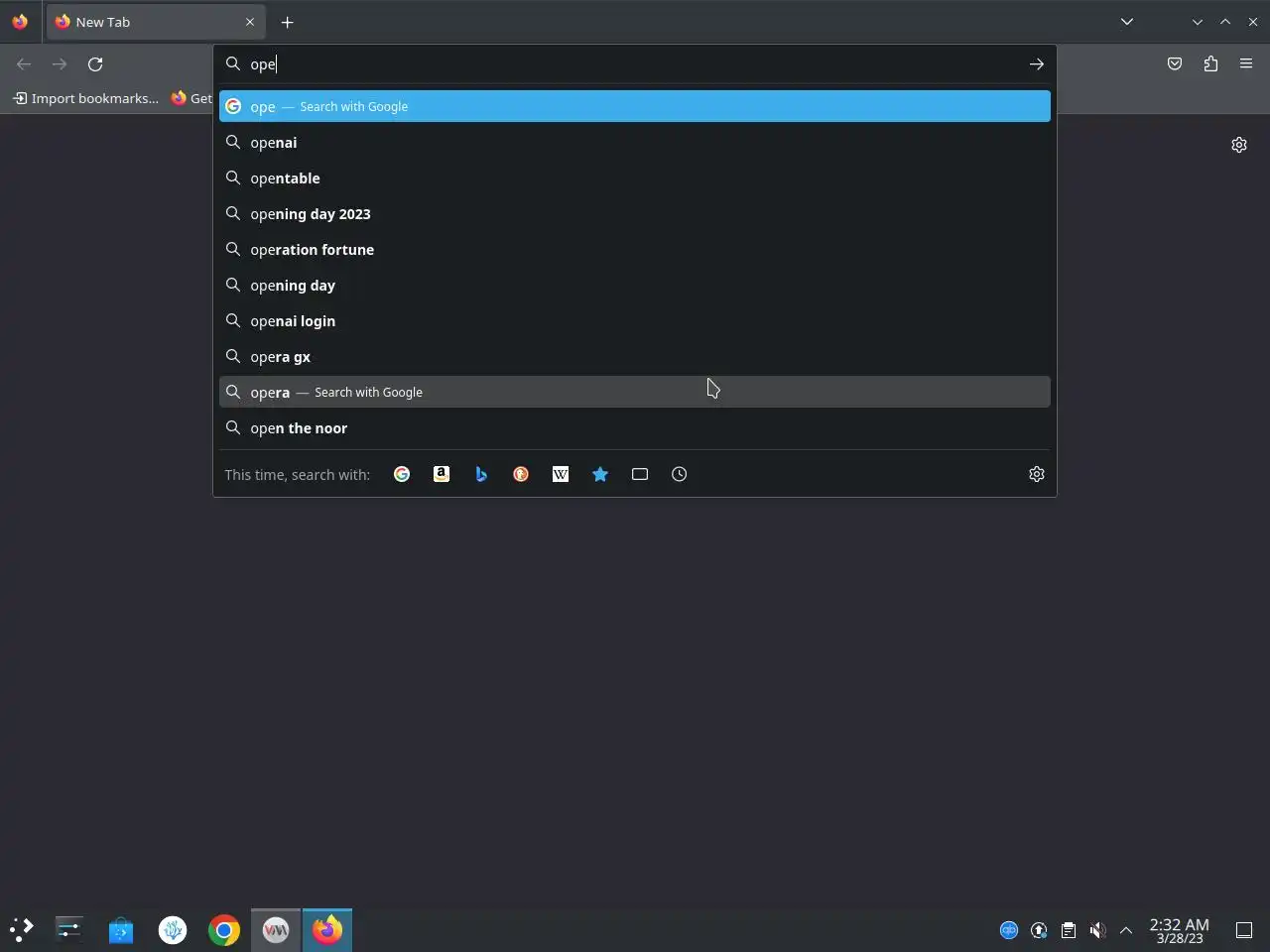Pick the 'open the noor' suggestion
The image size is (1270, 952).
click(635, 427)
